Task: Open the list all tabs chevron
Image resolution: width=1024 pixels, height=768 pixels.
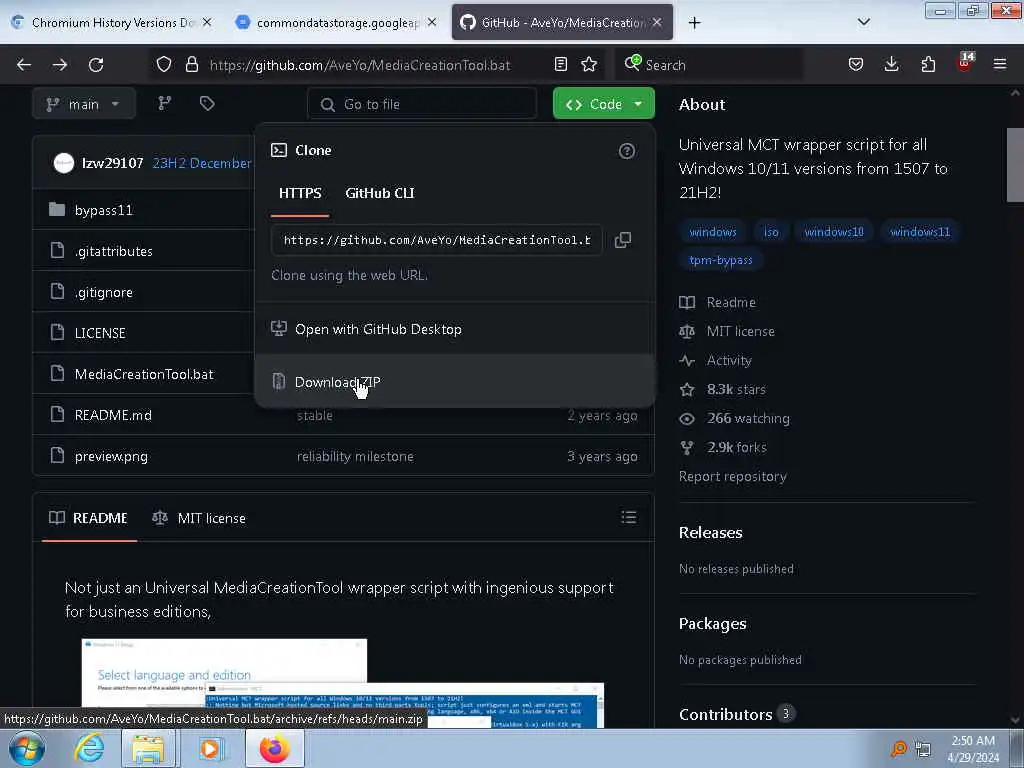Action: tap(863, 22)
